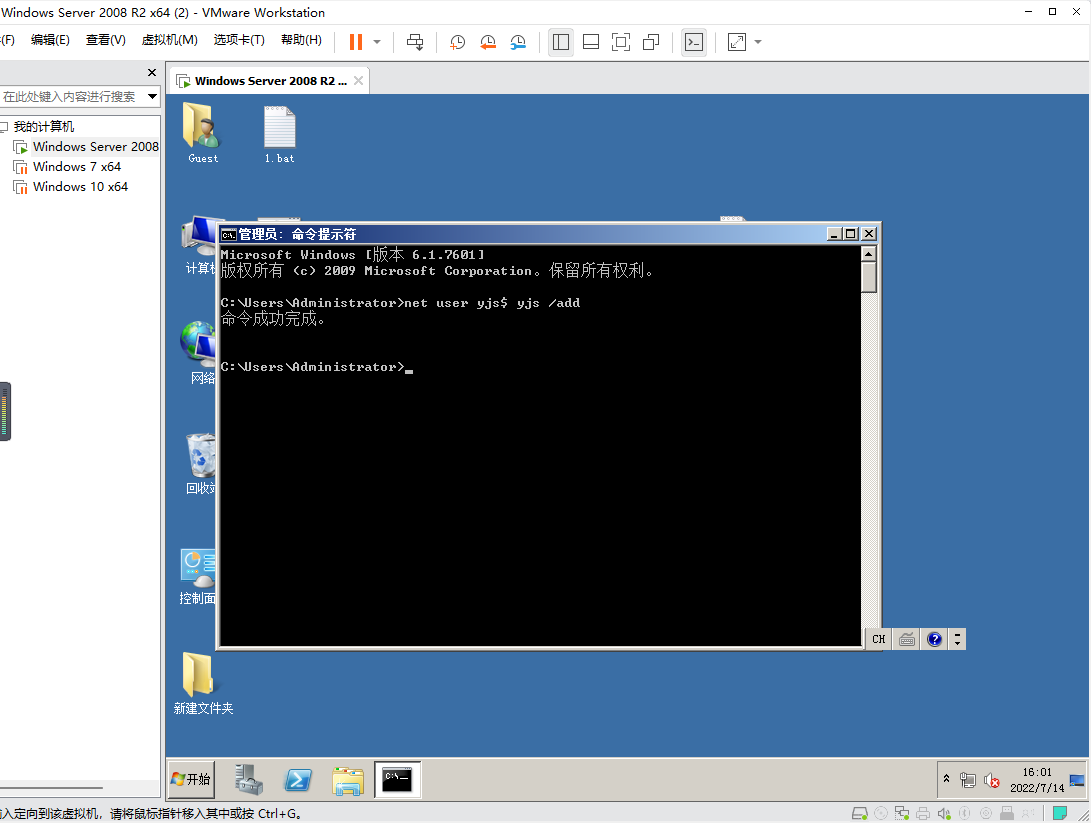Click the network adapter status bar icon
Viewport: 1091px width, 823px height.
[x=902, y=813]
